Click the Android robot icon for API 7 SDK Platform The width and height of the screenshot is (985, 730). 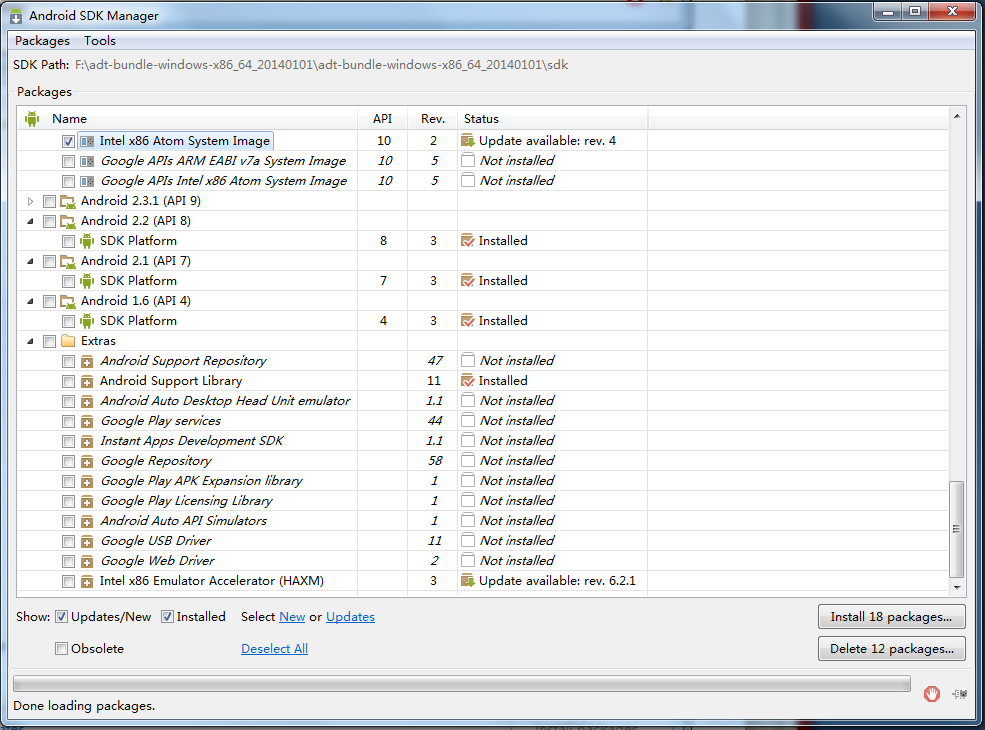[x=87, y=281]
